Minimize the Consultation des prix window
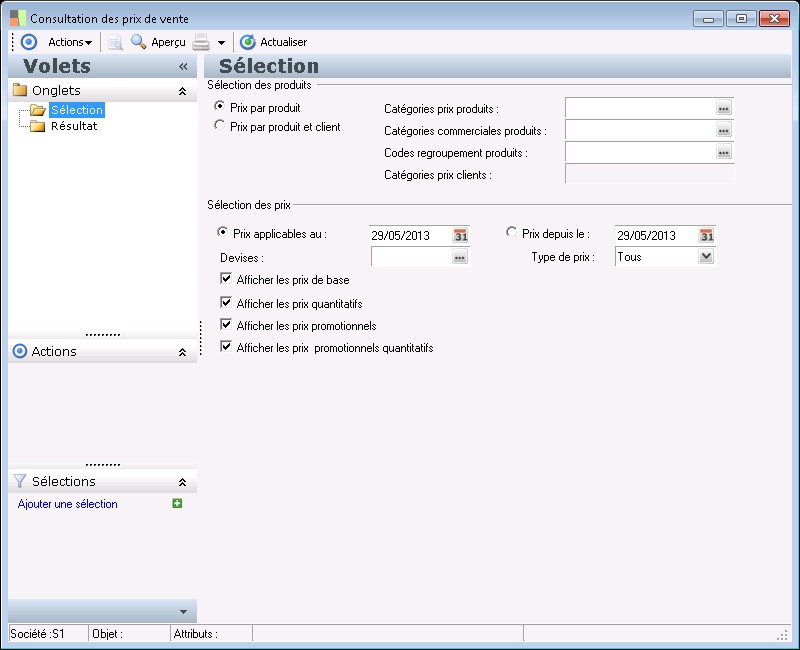 [708, 19]
